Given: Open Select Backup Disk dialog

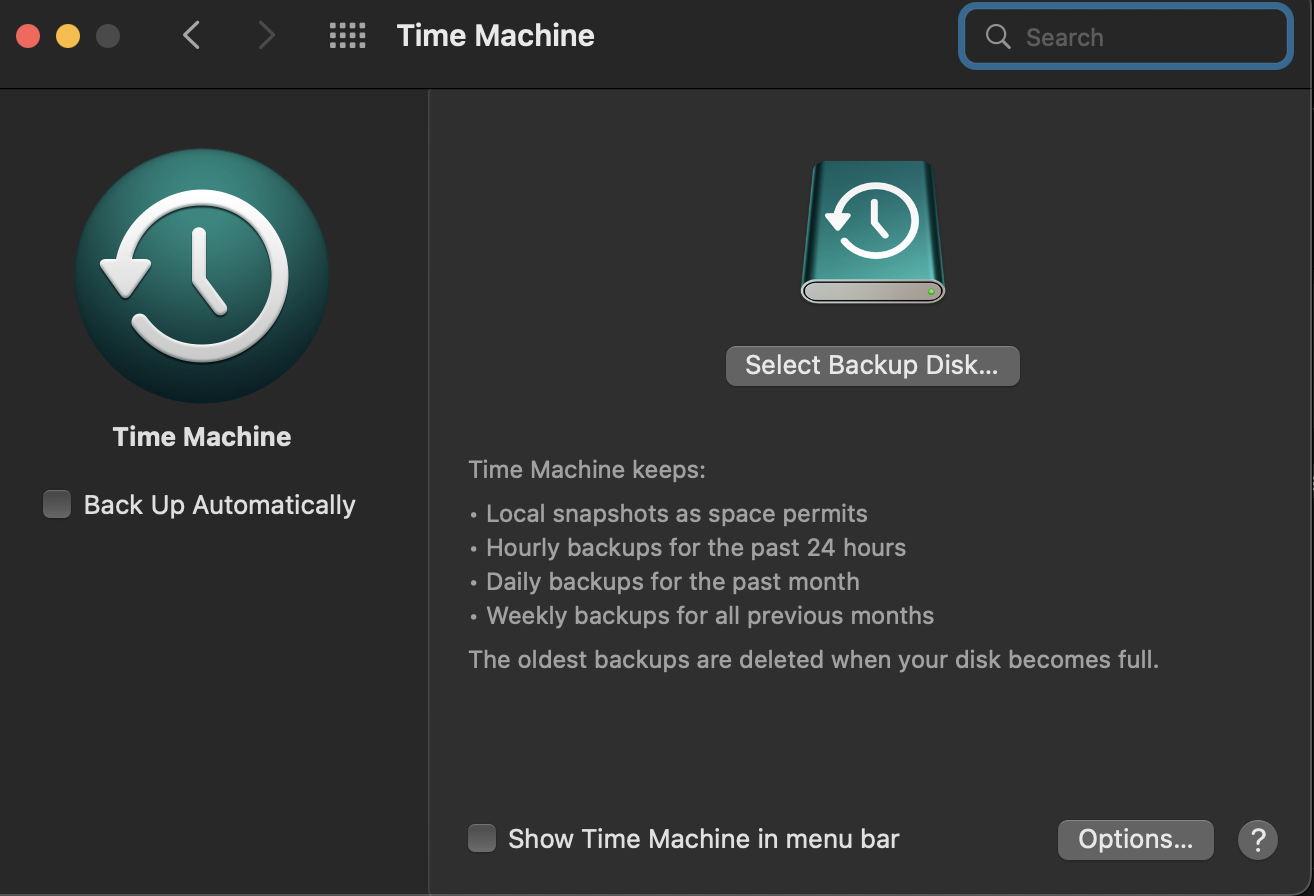Looking at the screenshot, I should (872, 365).
